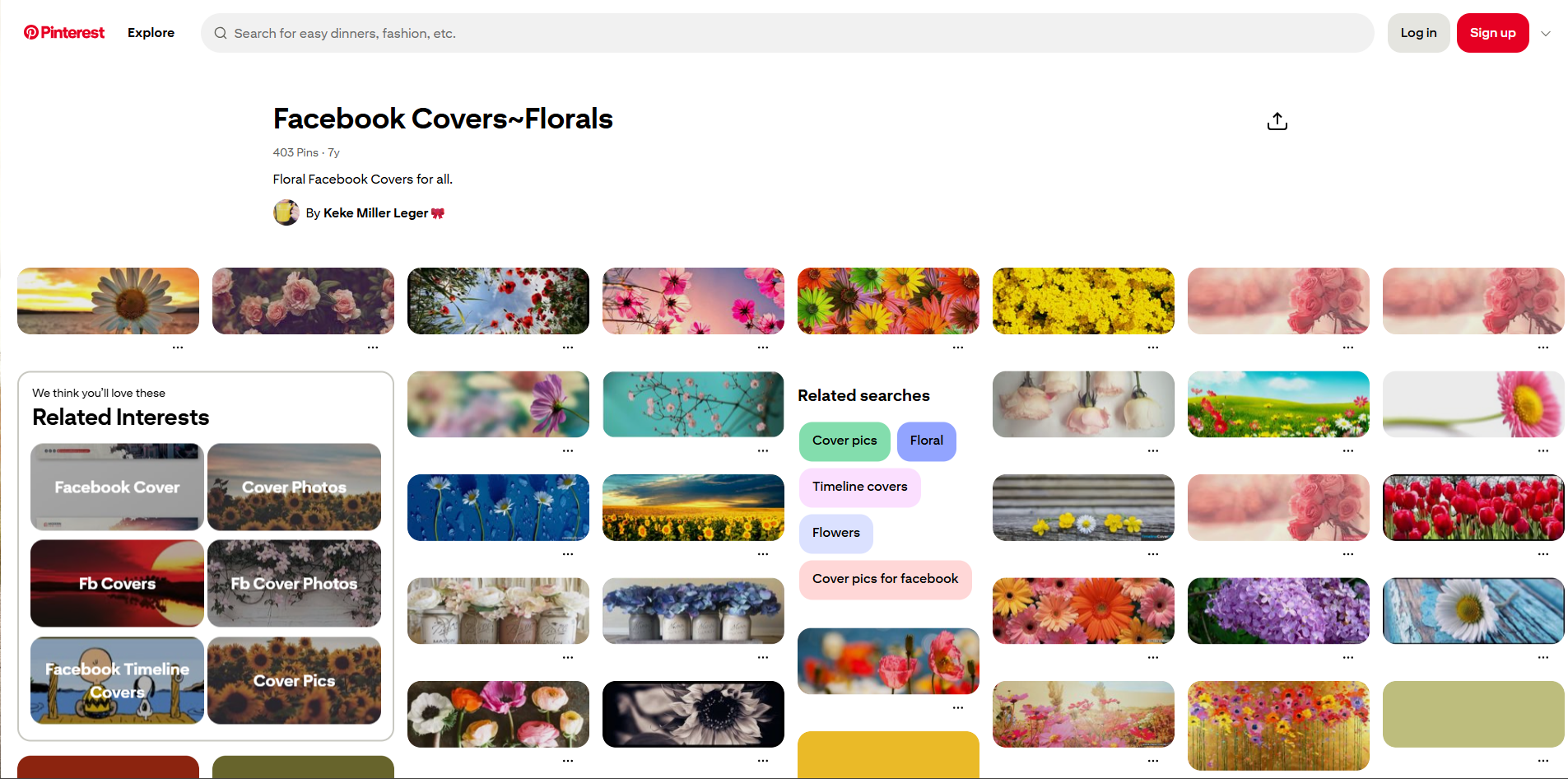Click the overflow dots on the black-and-white sunflower pin
This screenshot has width=1568, height=779.
point(762,759)
